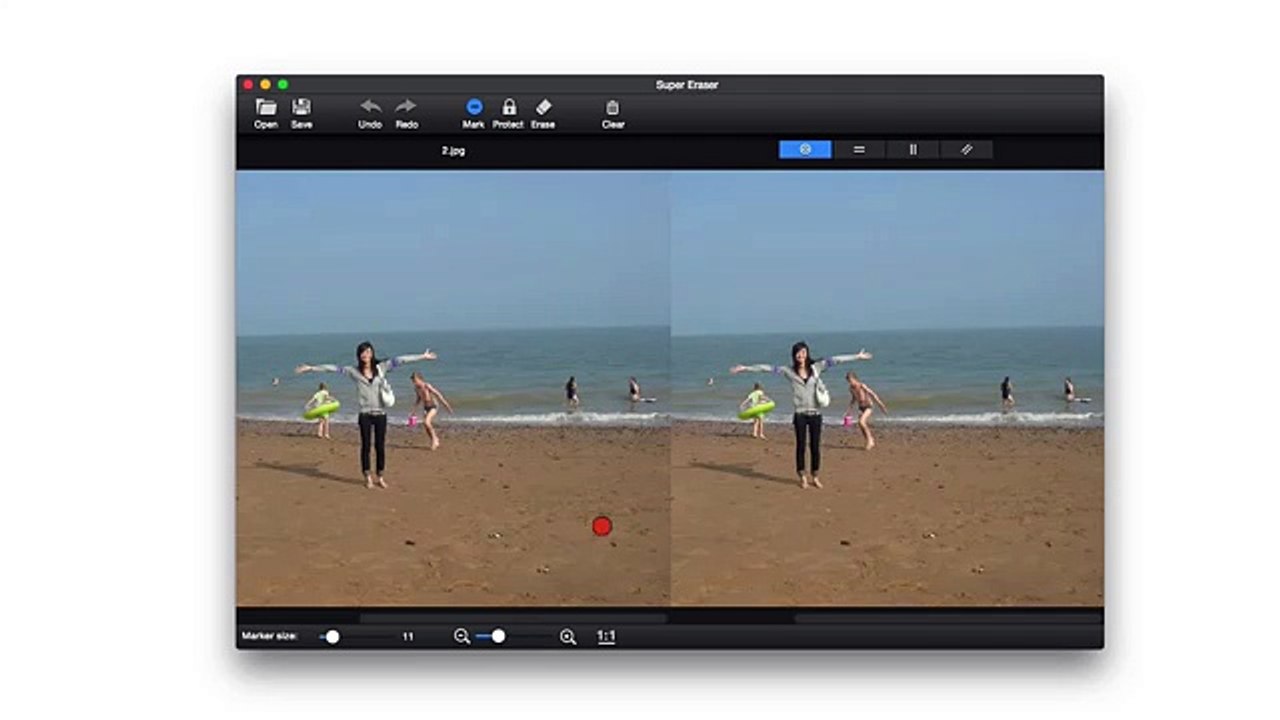Click the Super Eraser window title
This screenshot has width=1280, height=720.
click(687, 85)
